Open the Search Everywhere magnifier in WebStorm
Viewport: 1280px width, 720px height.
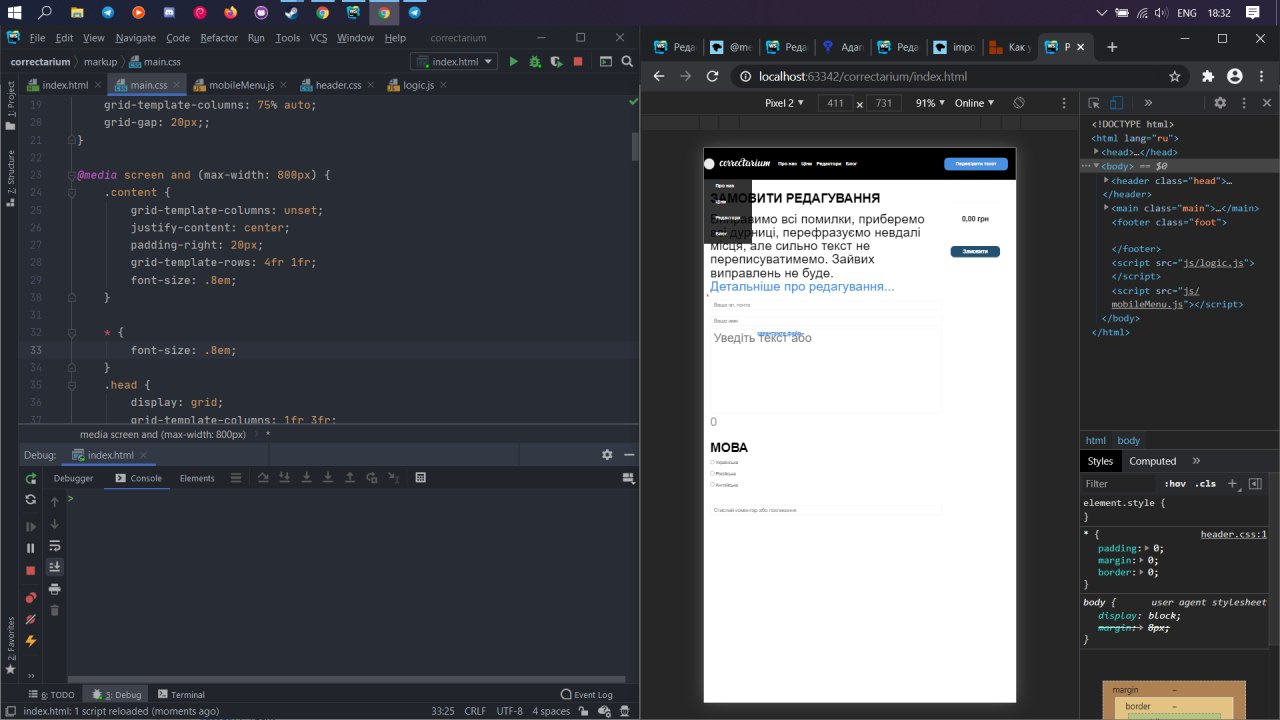pos(627,62)
